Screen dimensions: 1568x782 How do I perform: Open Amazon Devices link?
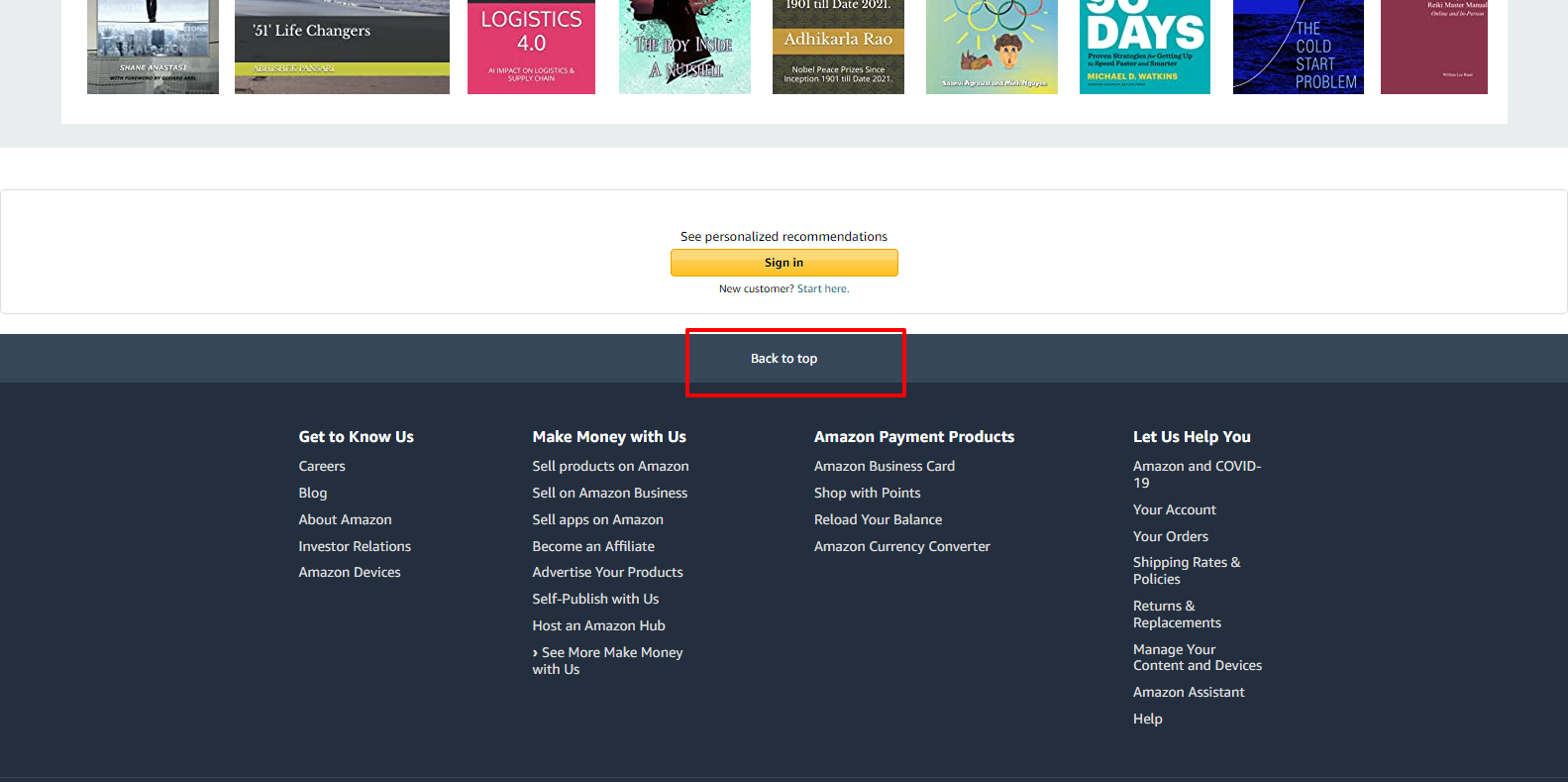pos(350,572)
